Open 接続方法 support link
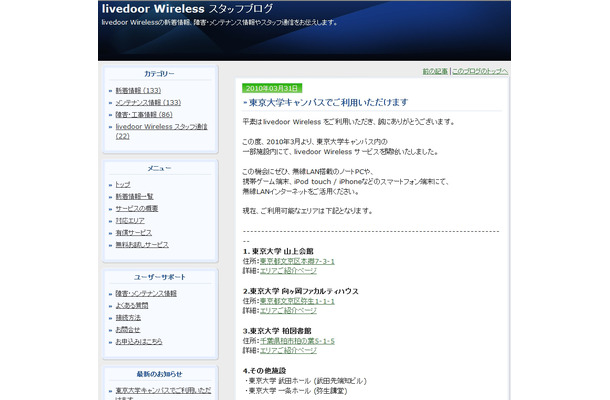This screenshot has width=610, height=400. 128,318
